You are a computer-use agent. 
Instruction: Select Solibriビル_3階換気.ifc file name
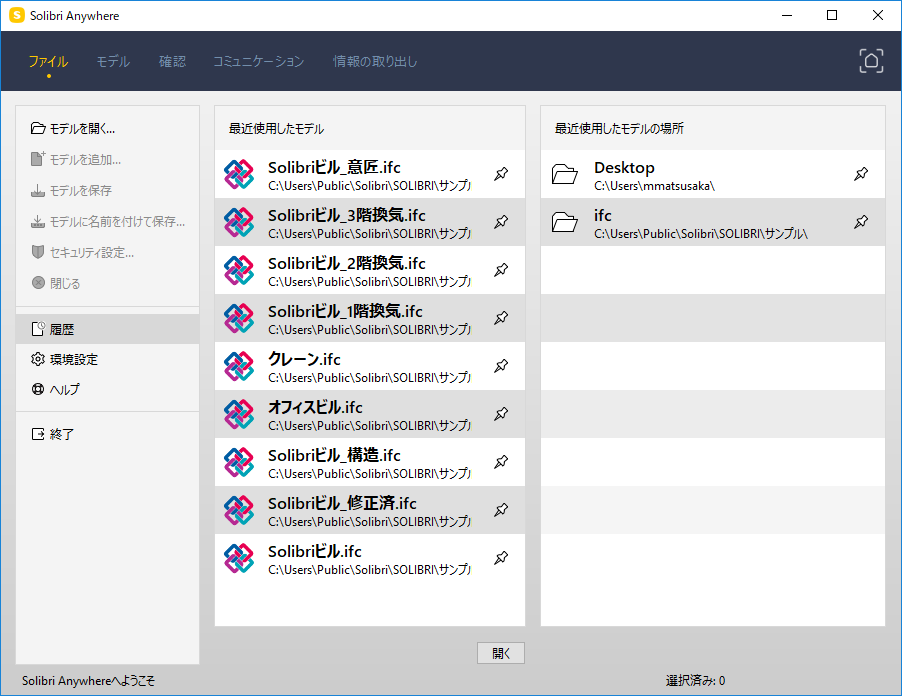[347, 215]
